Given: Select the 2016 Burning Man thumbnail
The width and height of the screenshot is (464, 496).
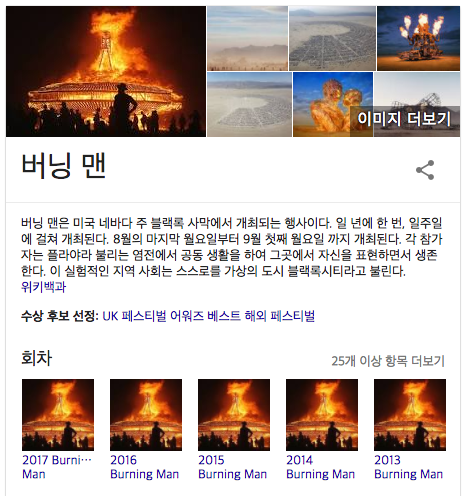Looking at the screenshot, I should pos(146,415).
